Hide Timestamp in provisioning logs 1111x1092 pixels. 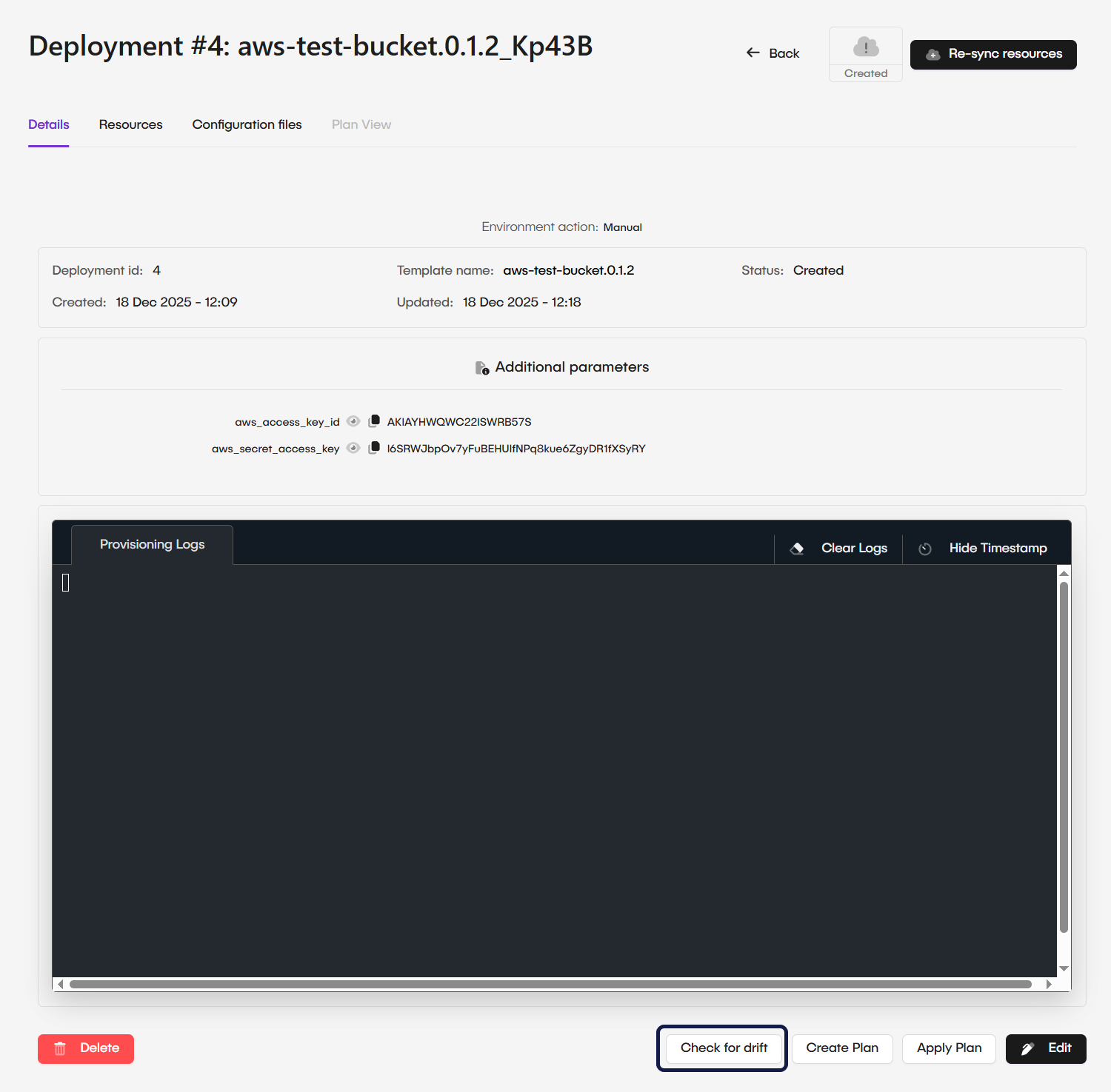997,548
